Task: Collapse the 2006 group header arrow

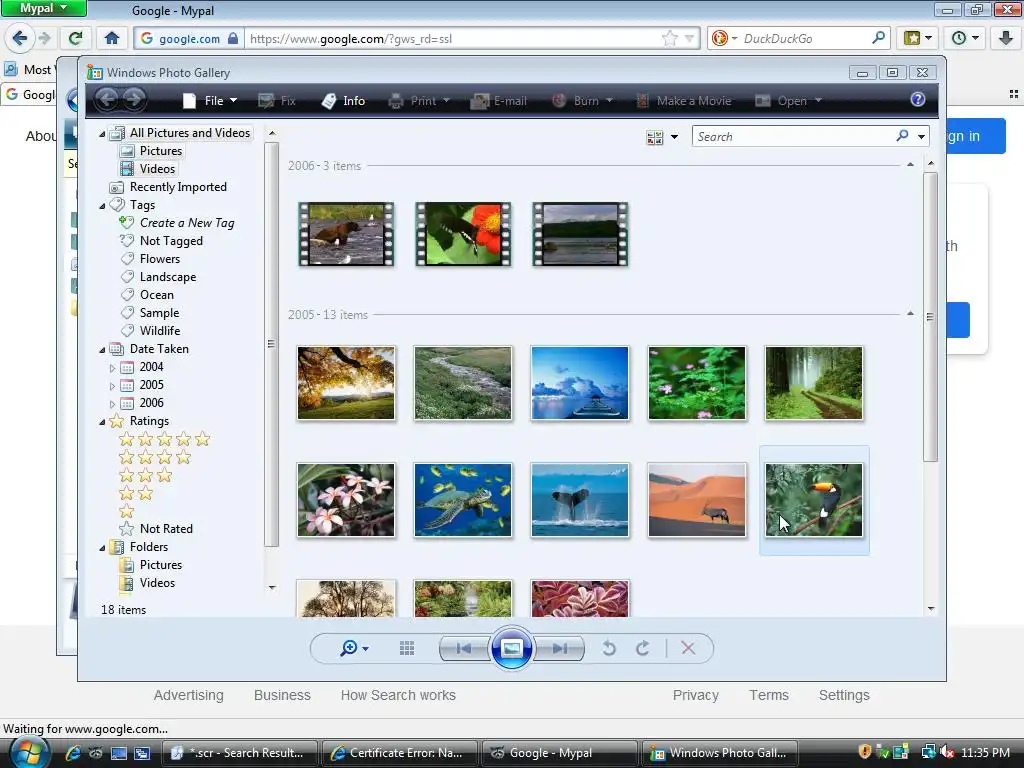Action: [x=910, y=165]
